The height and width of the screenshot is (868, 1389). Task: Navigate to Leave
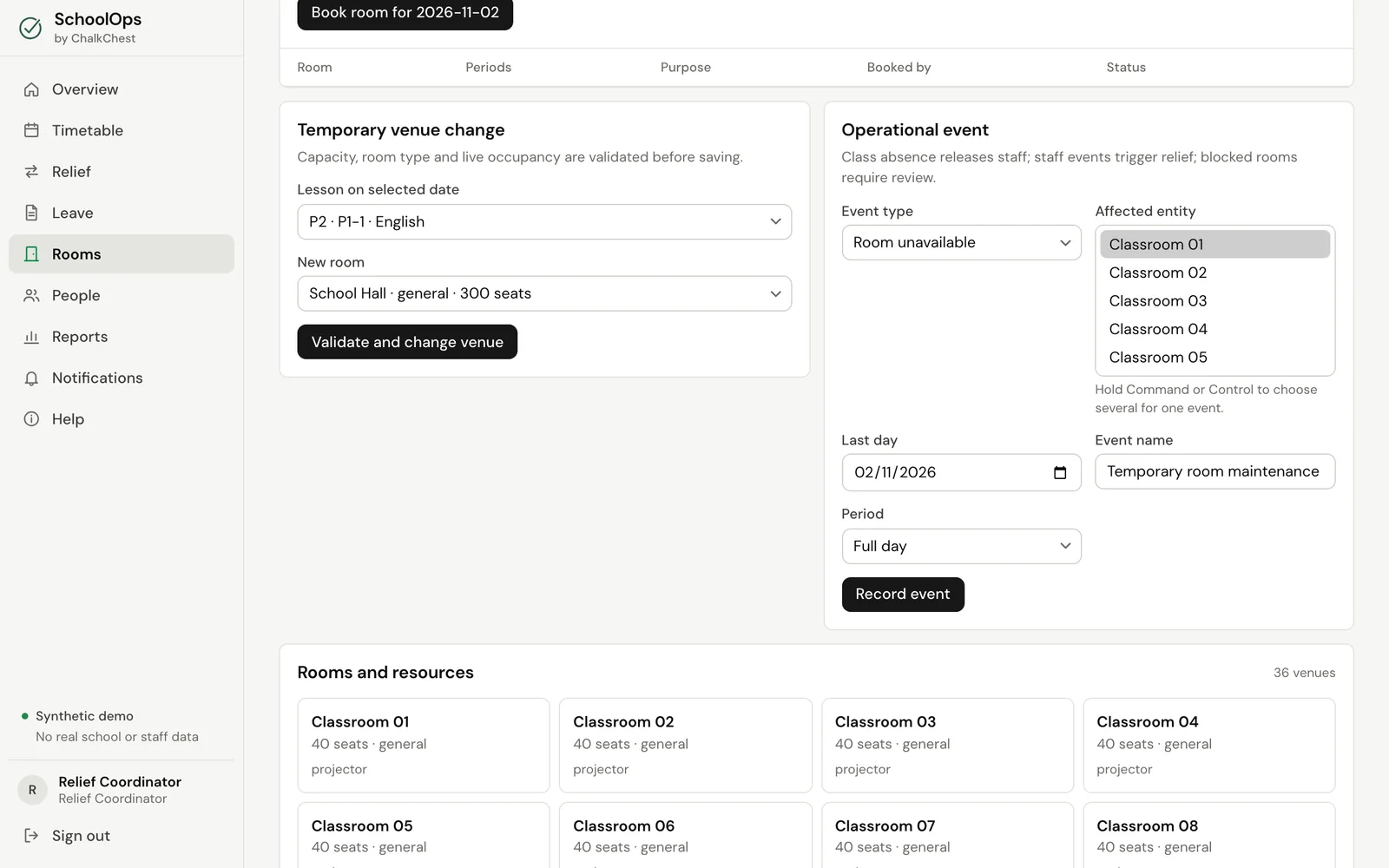point(122,213)
